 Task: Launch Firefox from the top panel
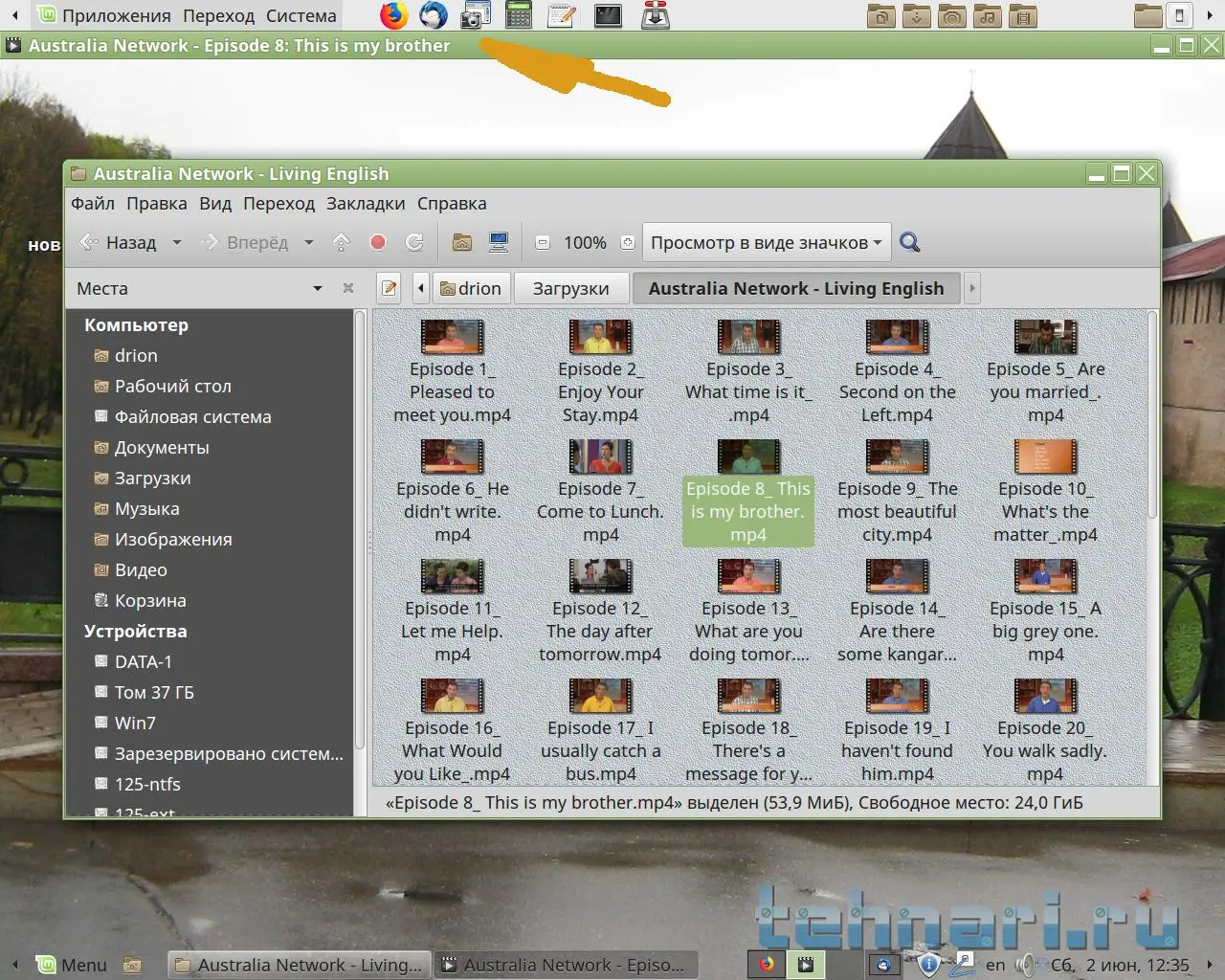[x=393, y=15]
